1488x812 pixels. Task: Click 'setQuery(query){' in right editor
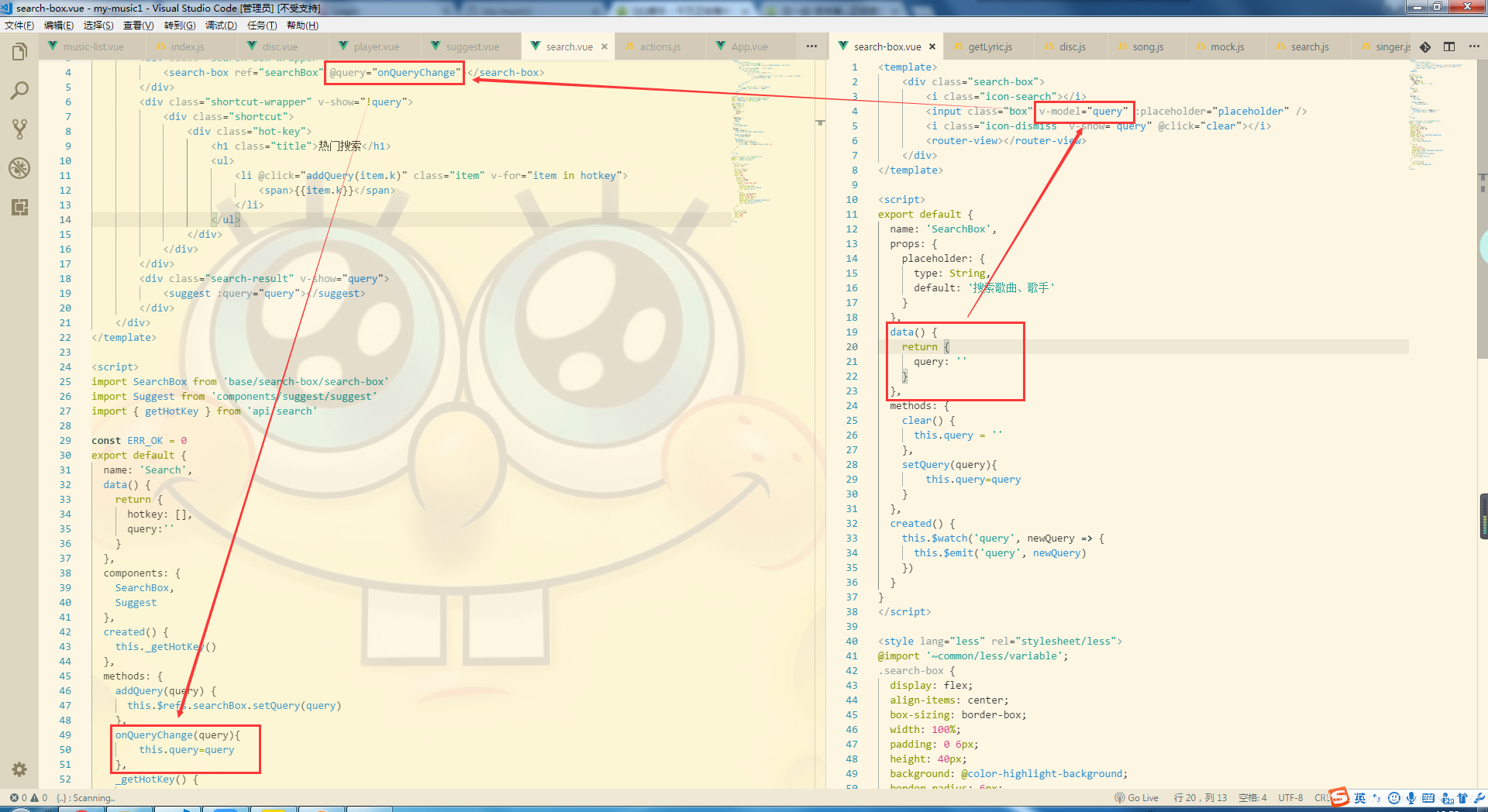[x=949, y=464]
